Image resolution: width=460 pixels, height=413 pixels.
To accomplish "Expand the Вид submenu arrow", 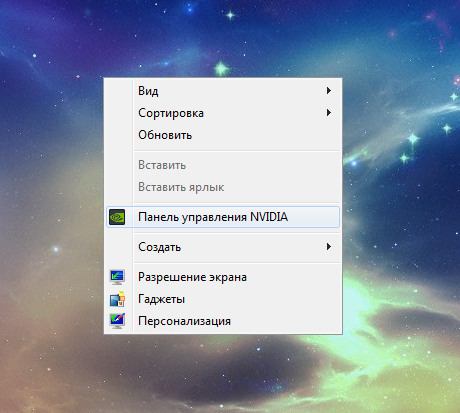I will 329,91.
